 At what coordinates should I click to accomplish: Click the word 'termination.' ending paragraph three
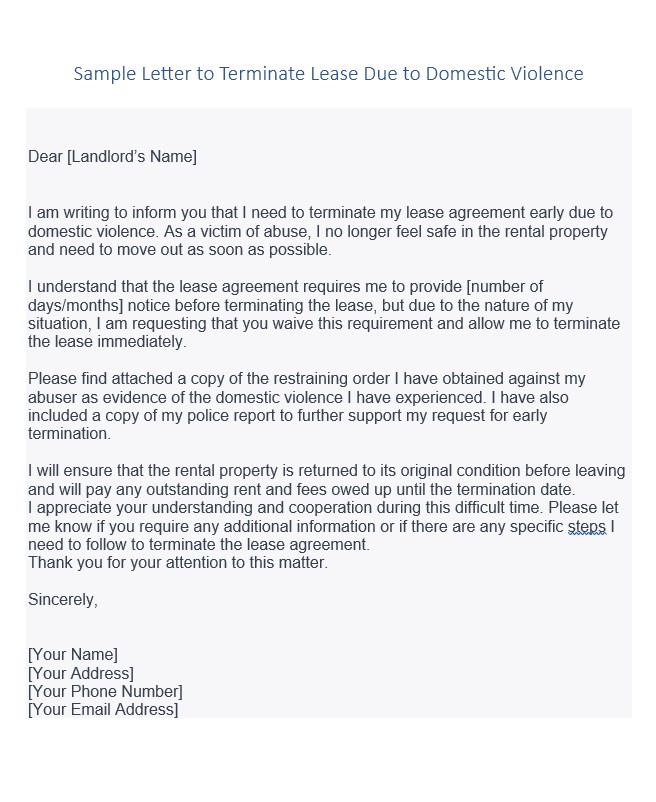70,434
